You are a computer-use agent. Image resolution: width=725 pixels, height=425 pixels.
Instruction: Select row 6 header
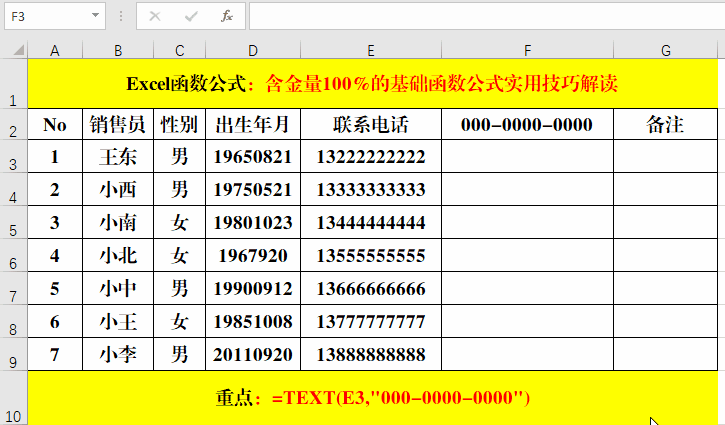click(x=13, y=255)
